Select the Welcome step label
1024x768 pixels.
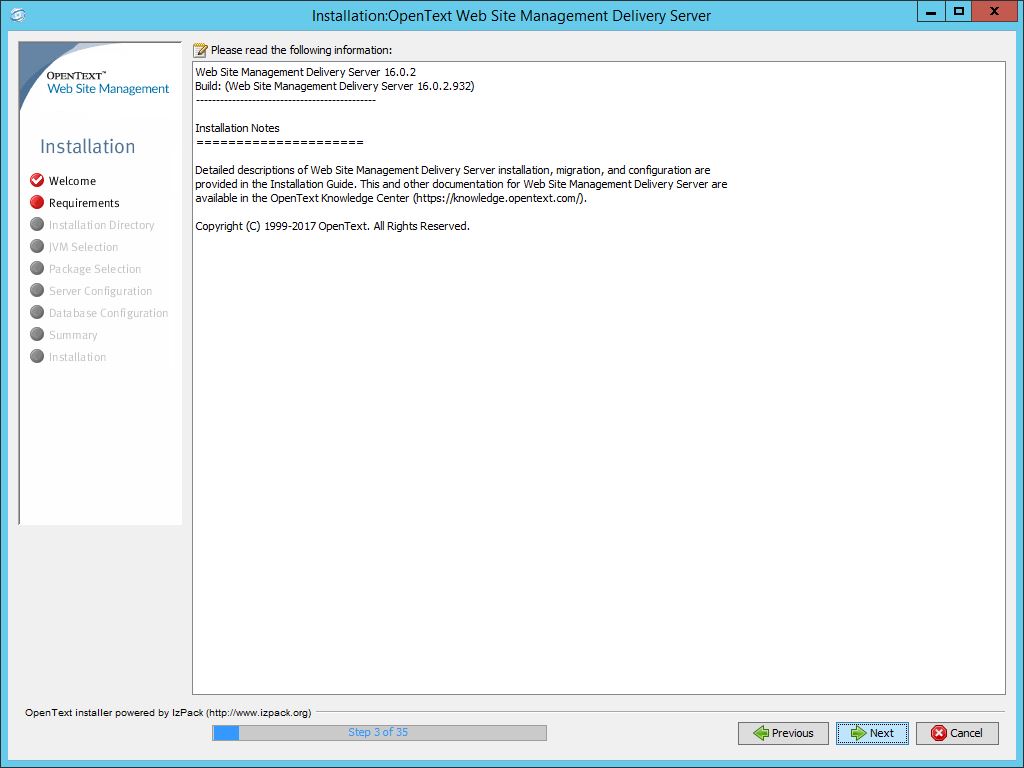pyautogui.click(x=72, y=181)
